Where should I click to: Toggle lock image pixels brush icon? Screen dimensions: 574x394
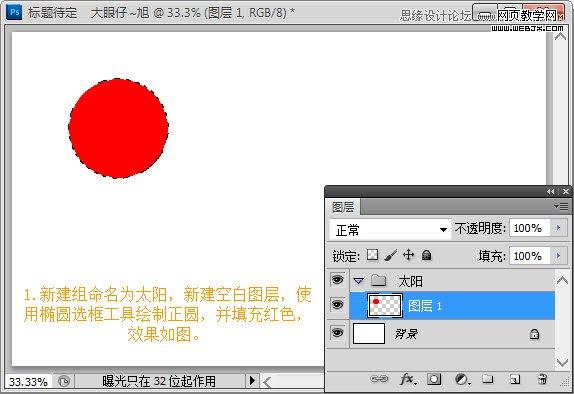click(391, 255)
